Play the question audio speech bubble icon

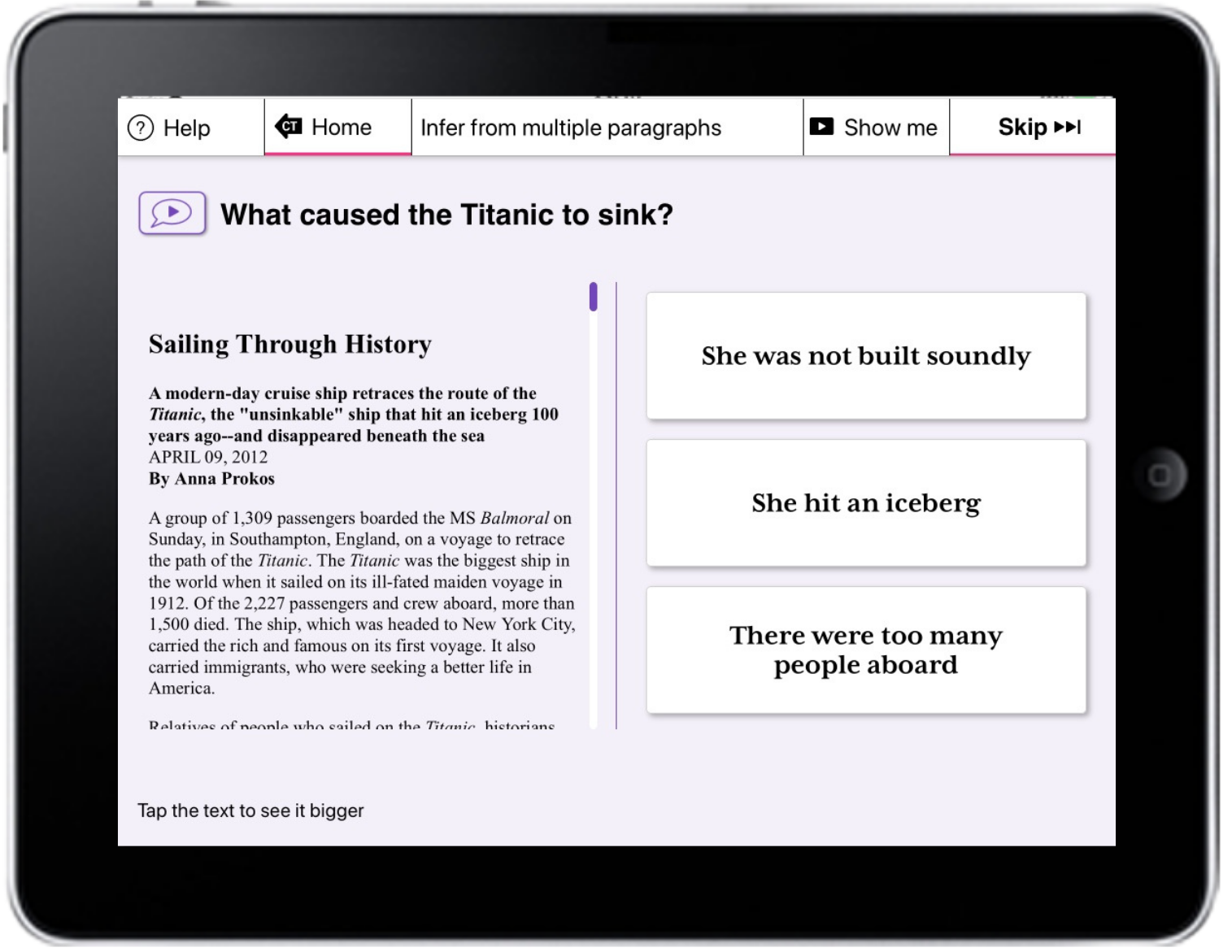pos(172,213)
